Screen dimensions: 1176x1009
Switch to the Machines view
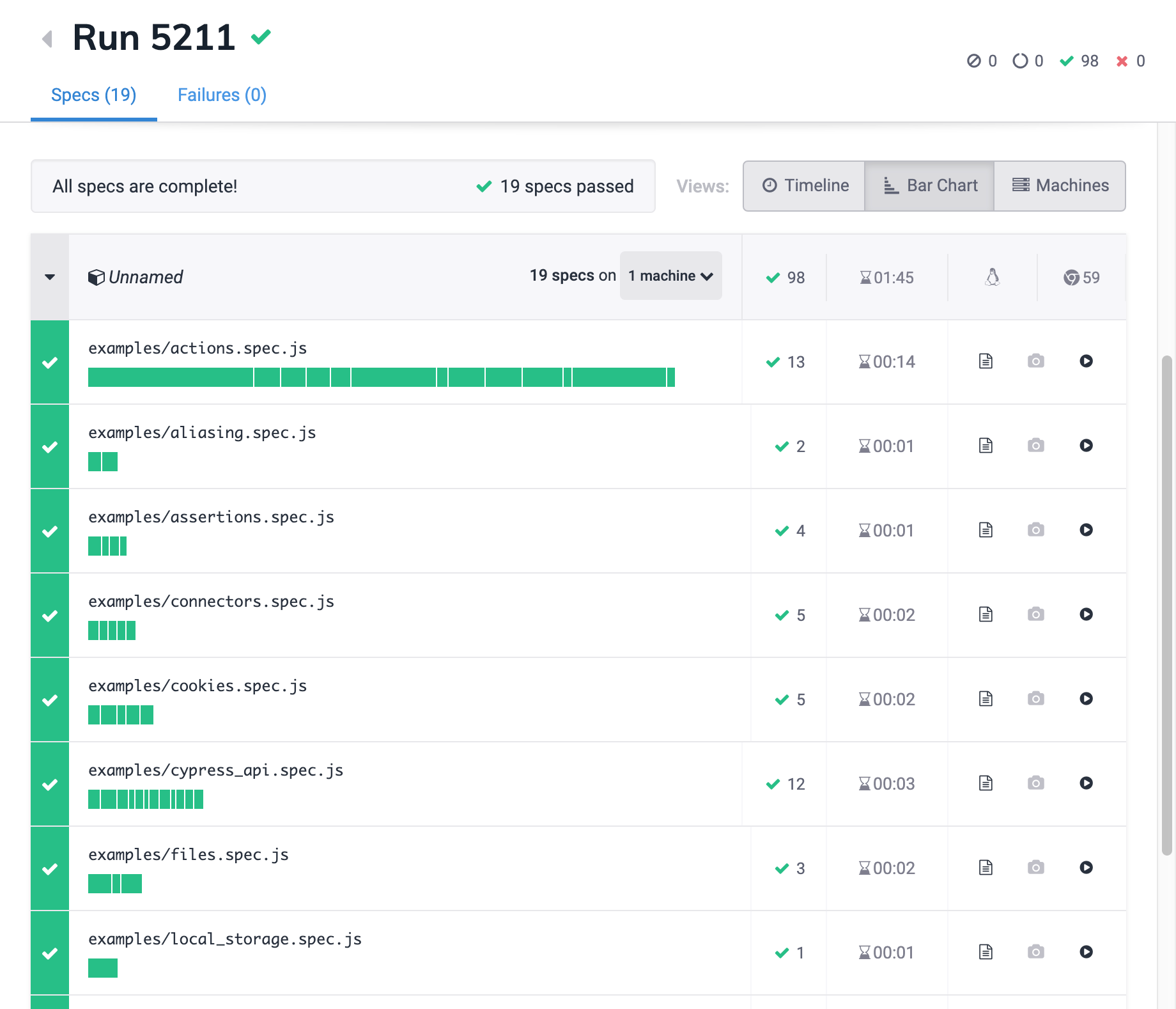pyautogui.click(x=1060, y=185)
